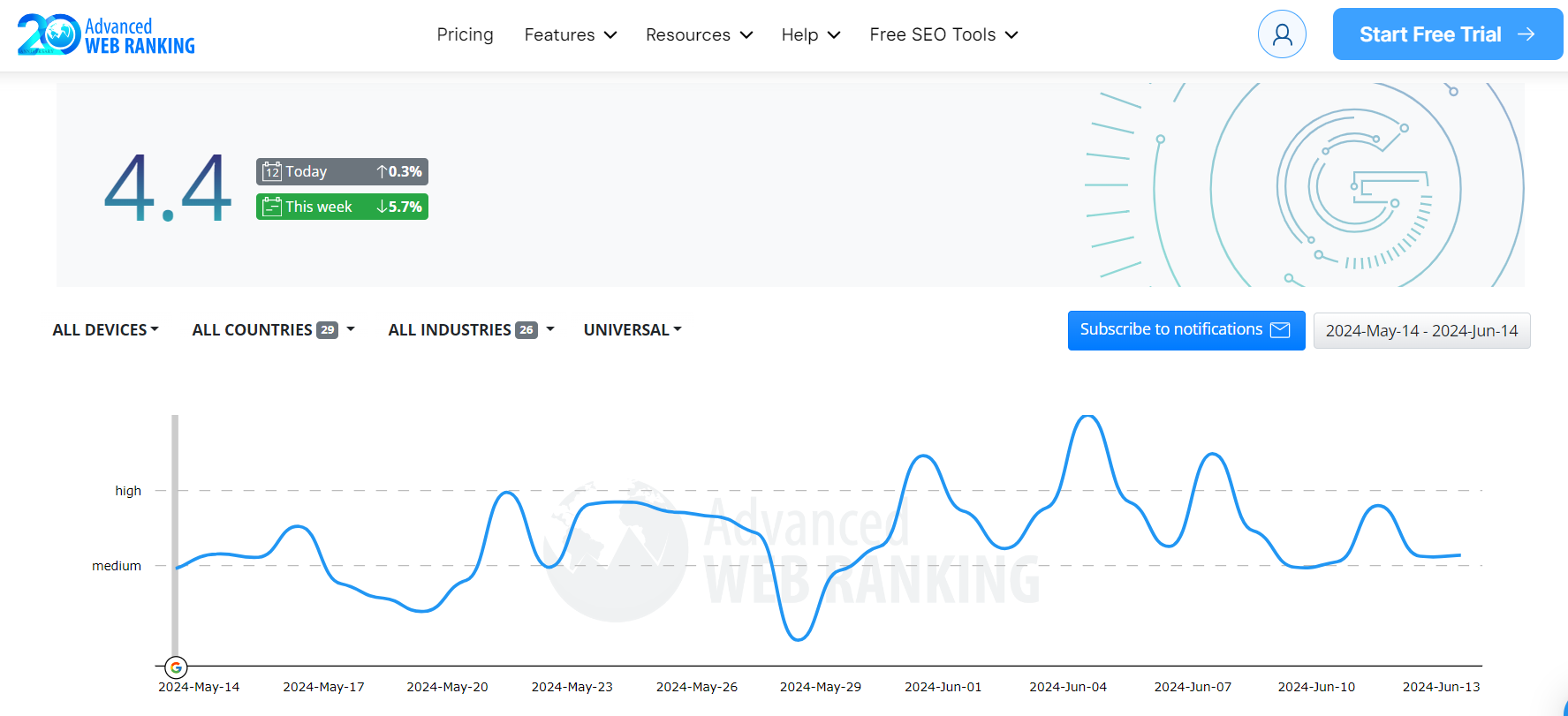Click the Start Free Trial button
The image size is (1568, 716).
pyautogui.click(x=1448, y=34)
